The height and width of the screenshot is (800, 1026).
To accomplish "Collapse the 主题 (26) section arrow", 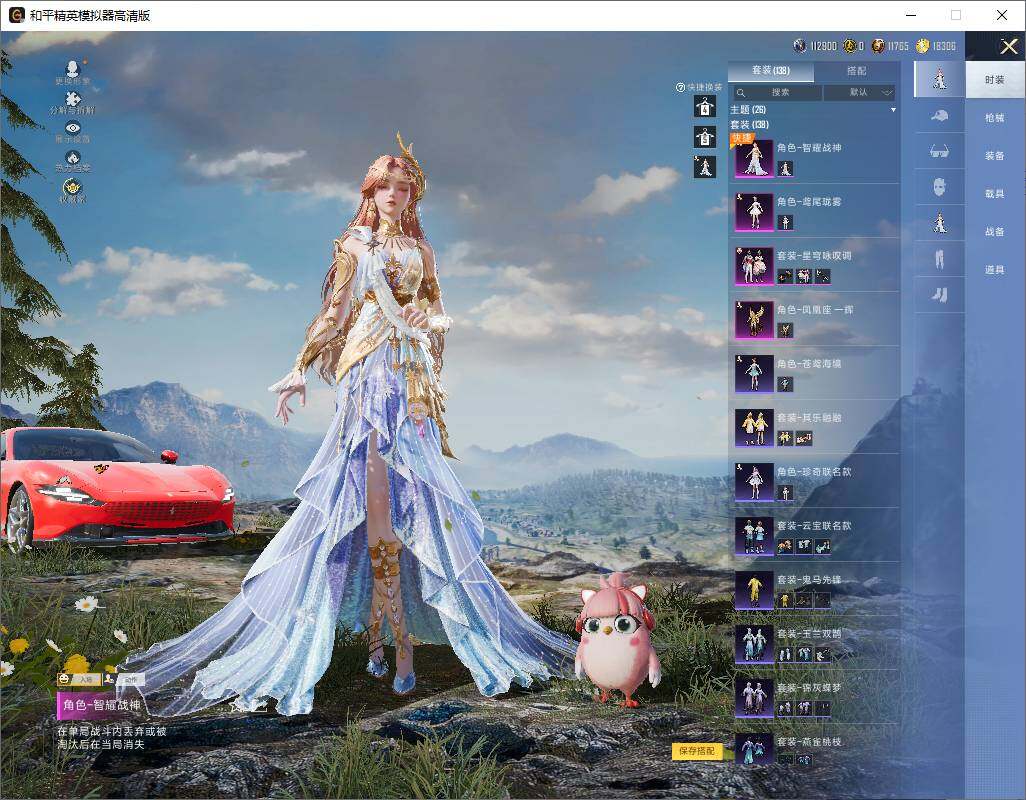I will click(893, 110).
